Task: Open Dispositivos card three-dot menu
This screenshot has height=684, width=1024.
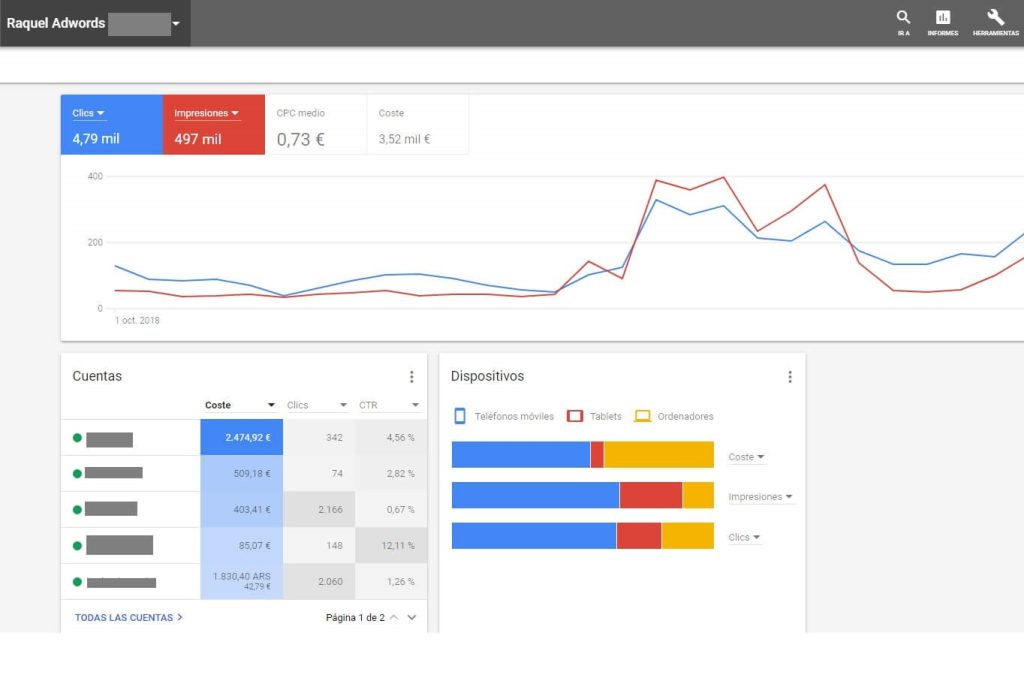Action: pyautogui.click(x=789, y=377)
